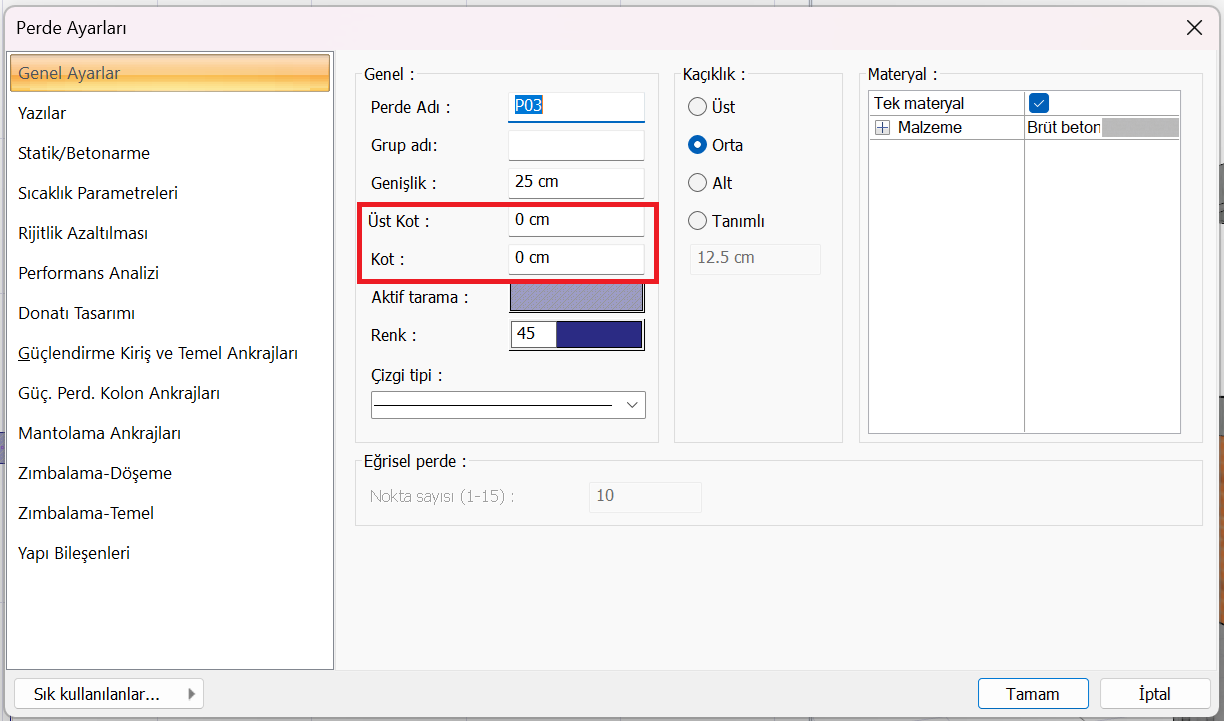This screenshot has height=721, width=1224.
Task: Open the Yazılar settings page
Action: [x=42, y=113]
